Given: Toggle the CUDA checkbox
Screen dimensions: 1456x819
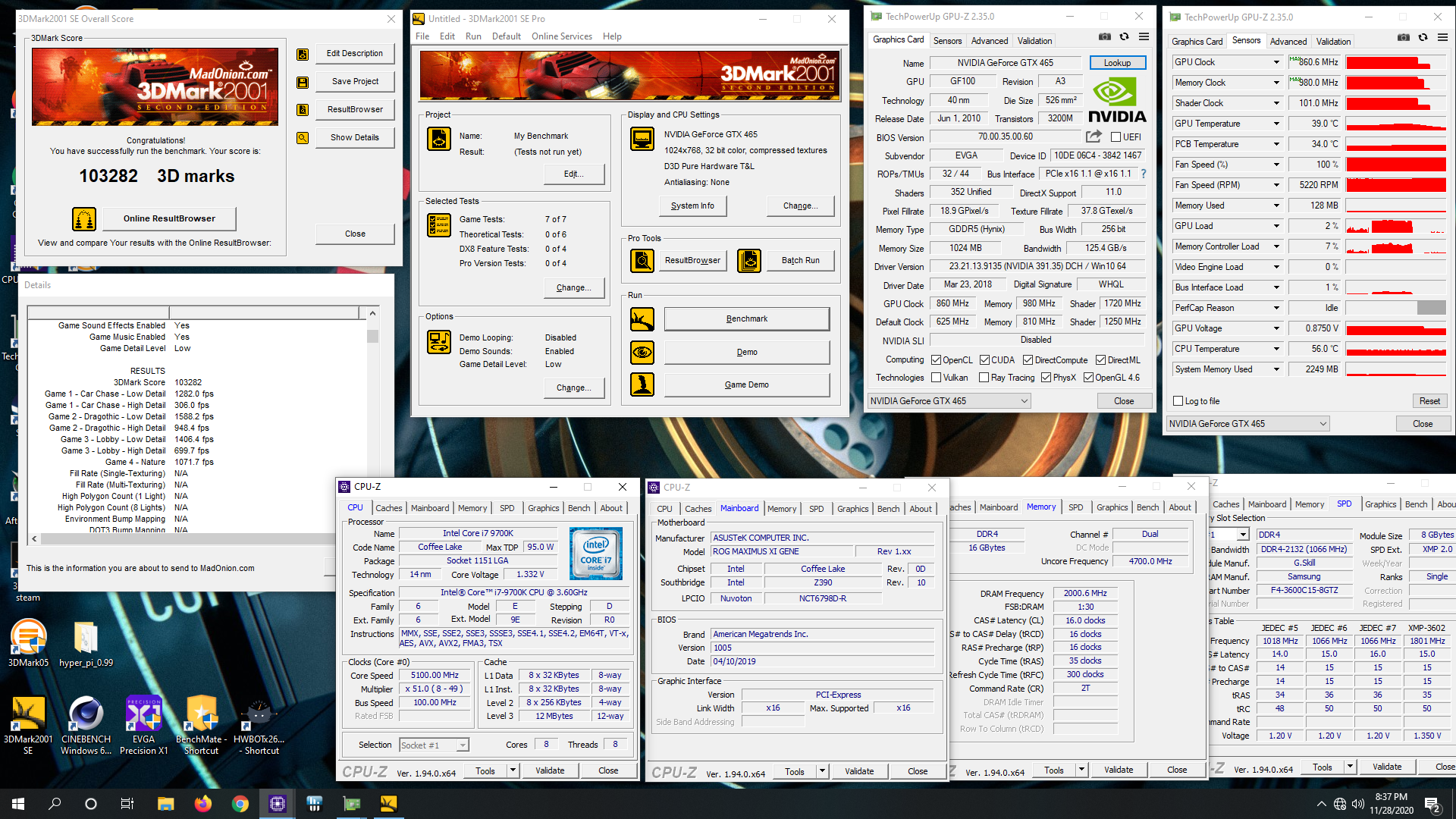Looking at the screenshot, I should (x=984, y=360).
